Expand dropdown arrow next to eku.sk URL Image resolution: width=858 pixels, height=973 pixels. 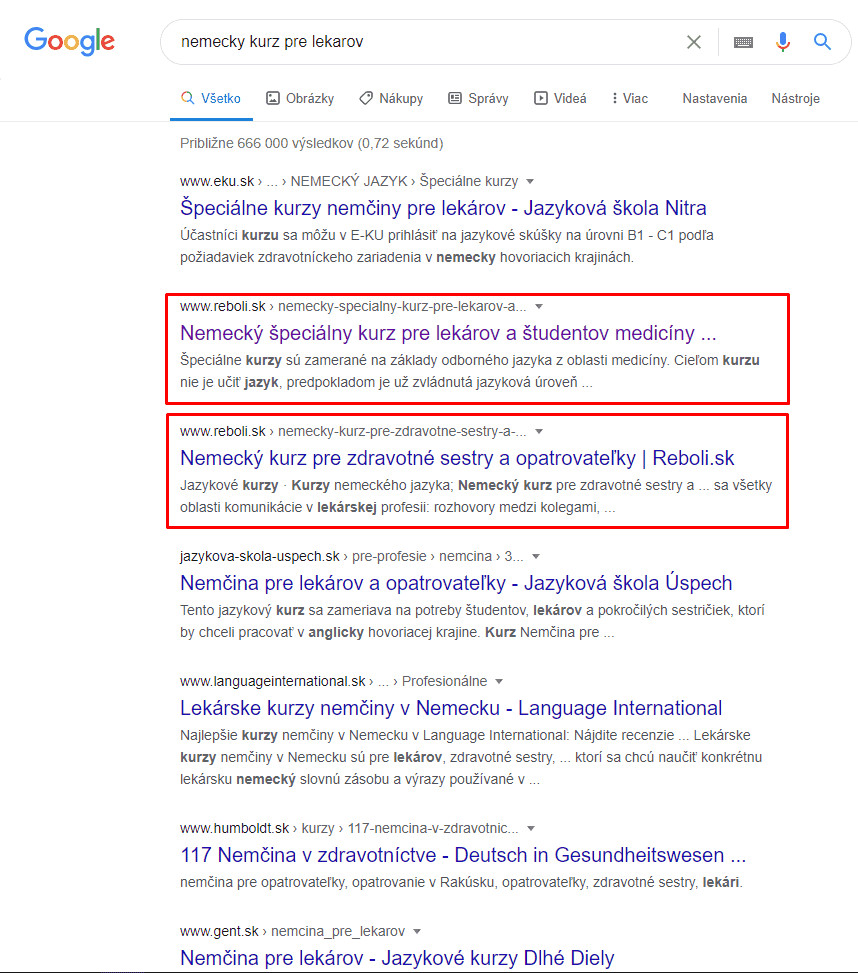click(530, 181)
